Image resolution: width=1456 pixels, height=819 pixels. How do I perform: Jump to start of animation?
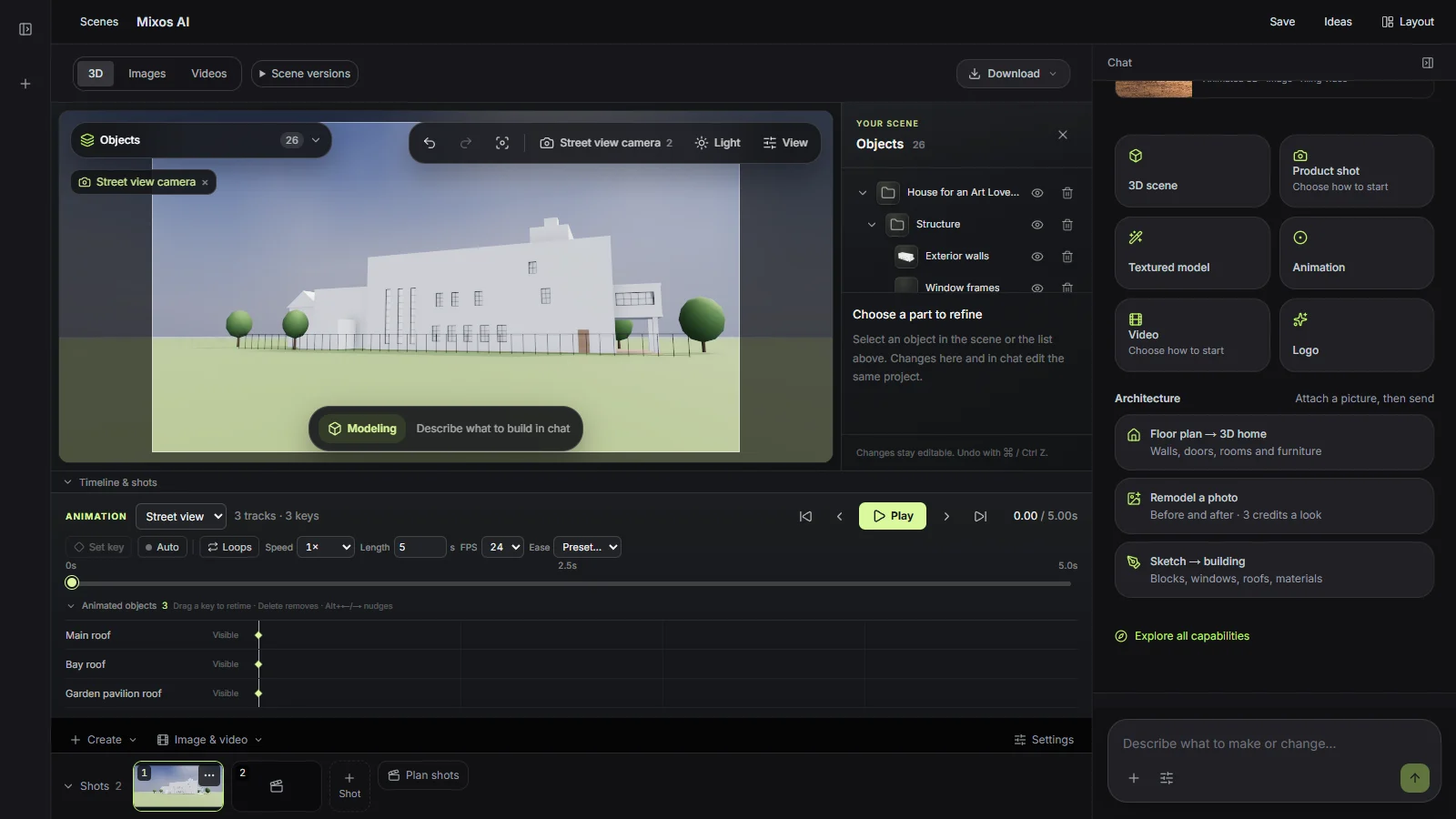[805, 516]
